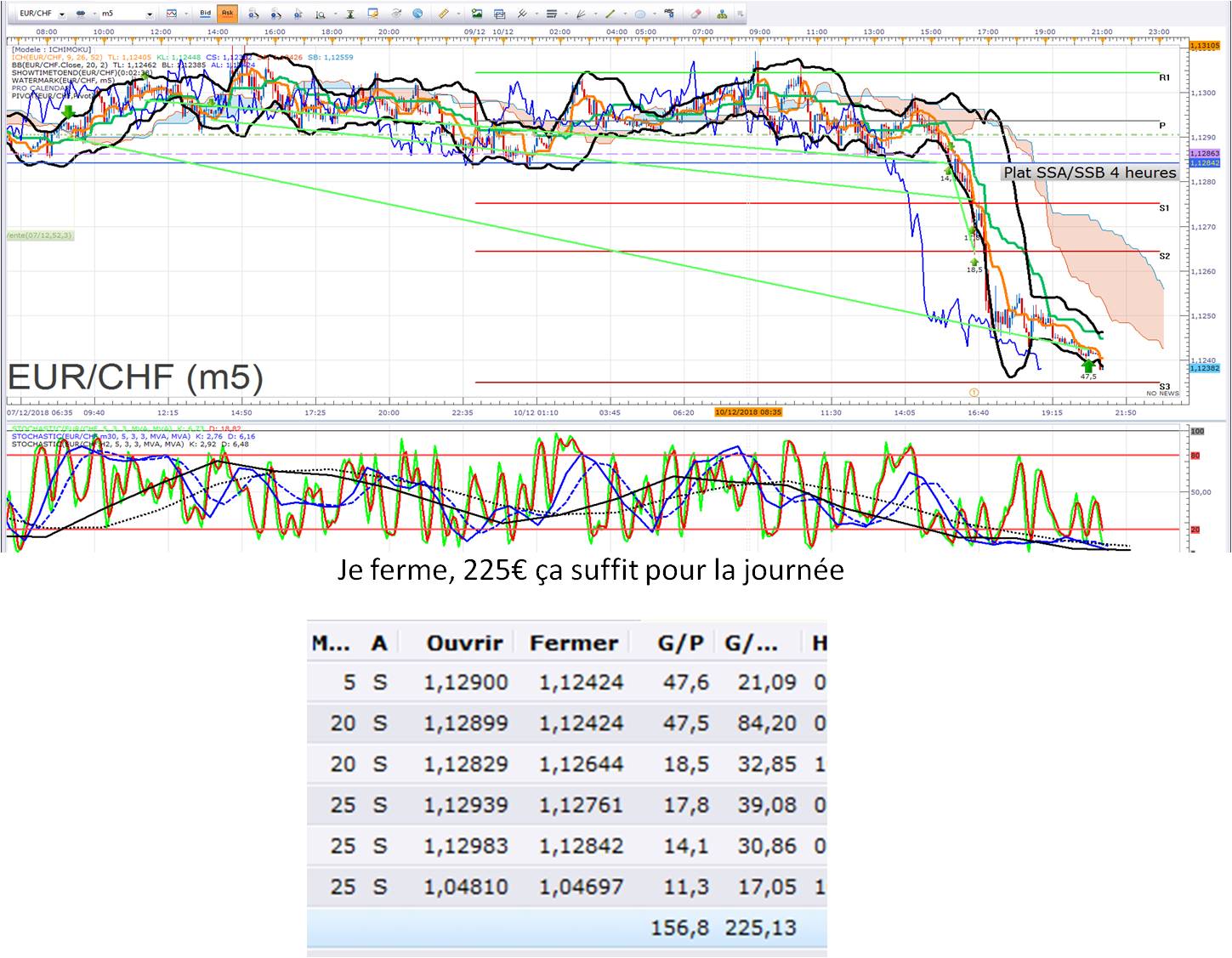
Task: Click the hierarchy tree icon
Action: click(x=722, y=14)
